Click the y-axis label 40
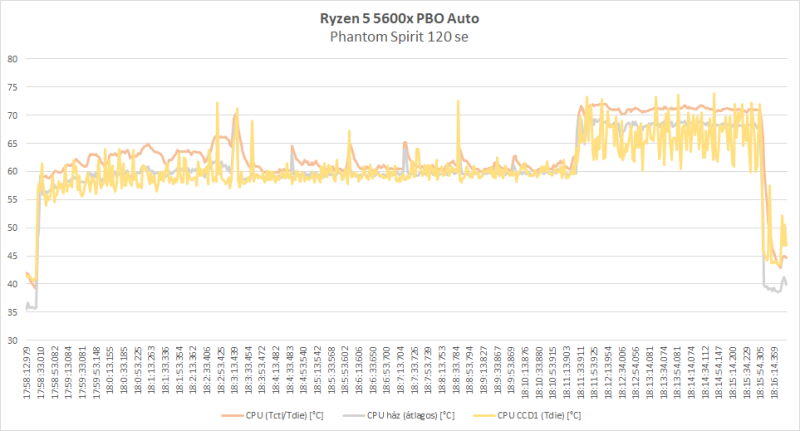This screenshot has height=431, width=800. click(x=12, y=284)
